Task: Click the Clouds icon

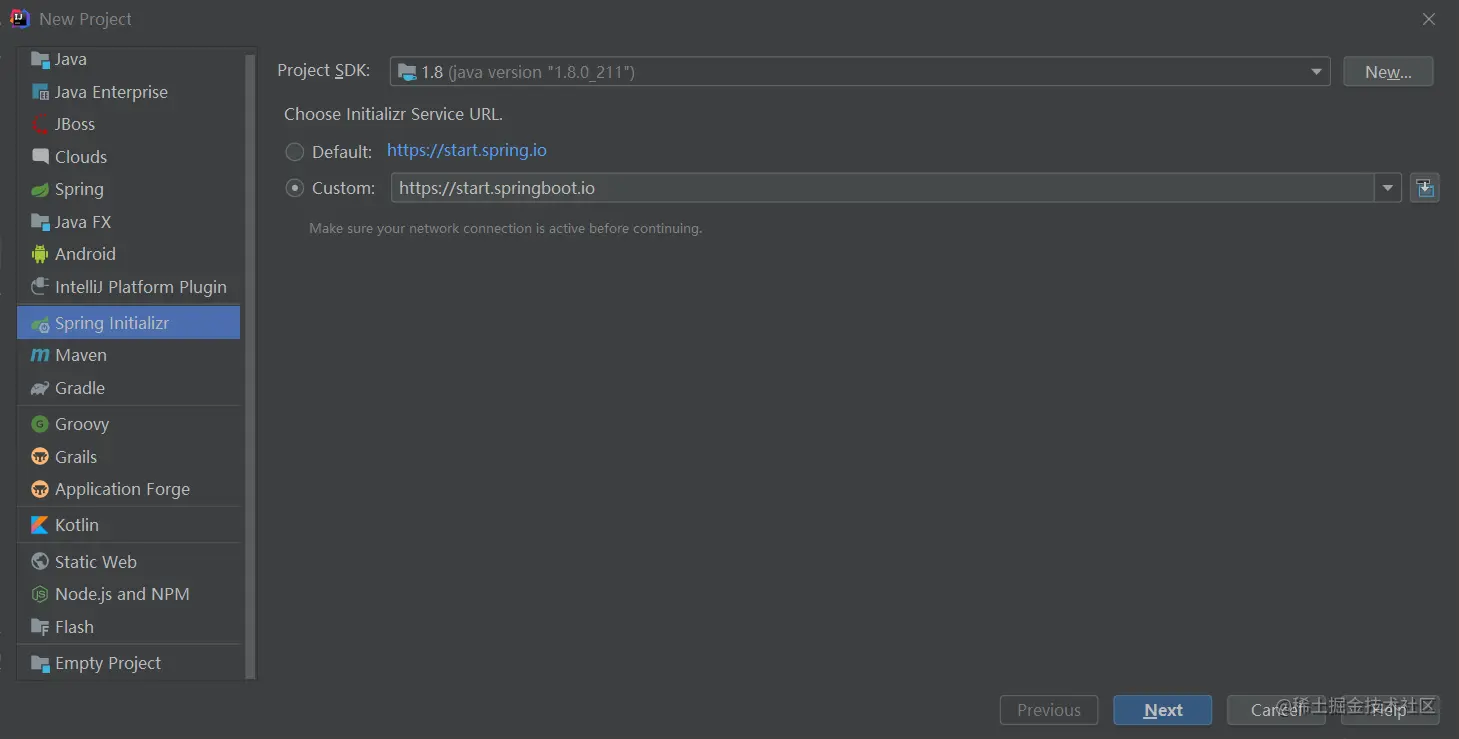Action: click(x=40, y=157)
